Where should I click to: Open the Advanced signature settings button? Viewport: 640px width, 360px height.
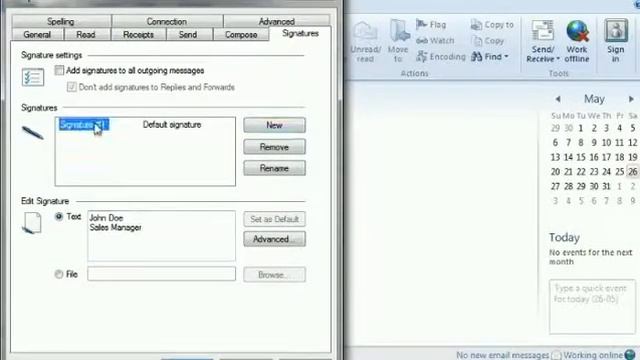point(274,239)
